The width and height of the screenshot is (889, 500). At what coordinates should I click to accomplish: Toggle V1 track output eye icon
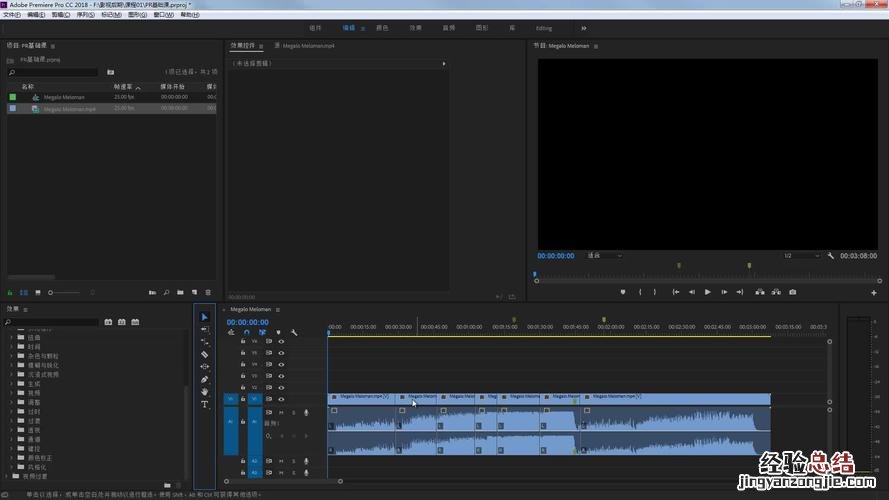(x=281, y=398)
